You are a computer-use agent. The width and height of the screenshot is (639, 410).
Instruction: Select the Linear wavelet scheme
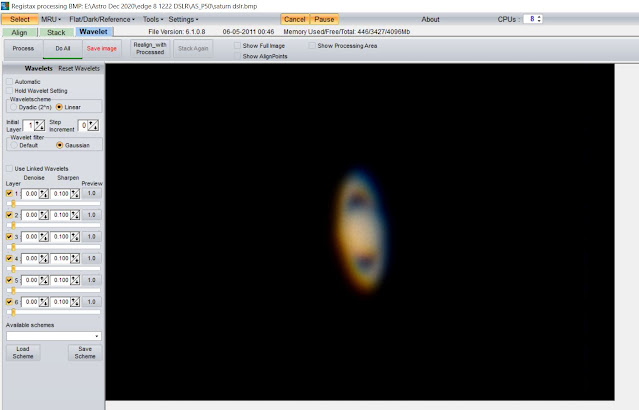click(x=59, y=107)
